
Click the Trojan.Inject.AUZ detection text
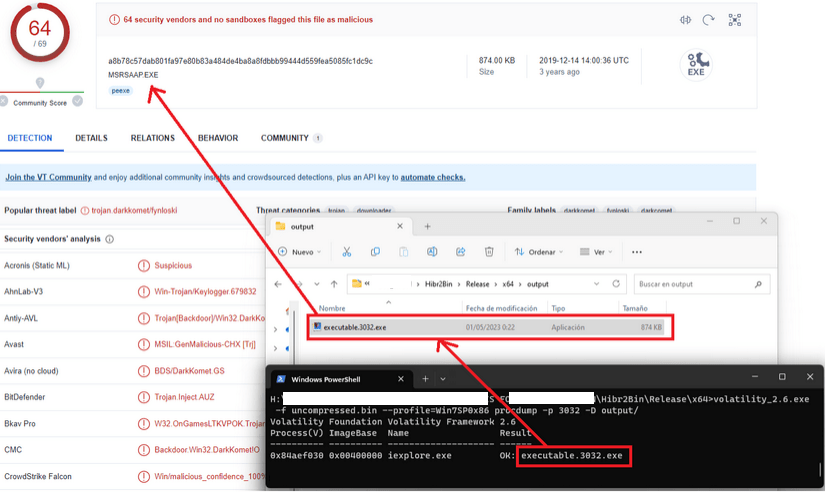[184, 397]
